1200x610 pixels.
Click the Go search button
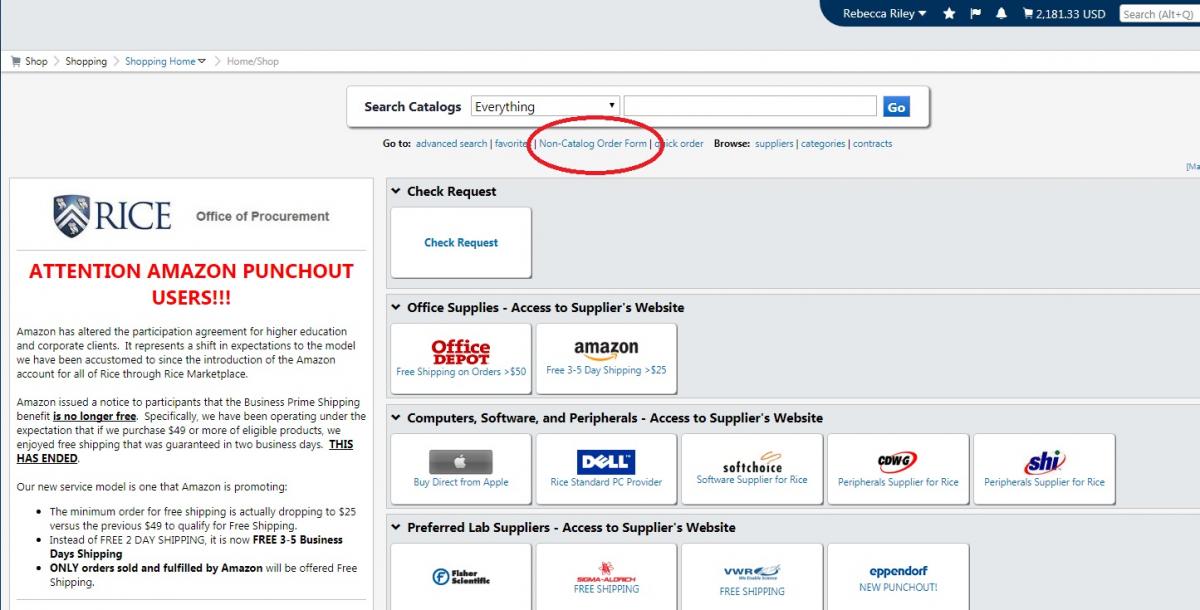(x=896, y=107)
